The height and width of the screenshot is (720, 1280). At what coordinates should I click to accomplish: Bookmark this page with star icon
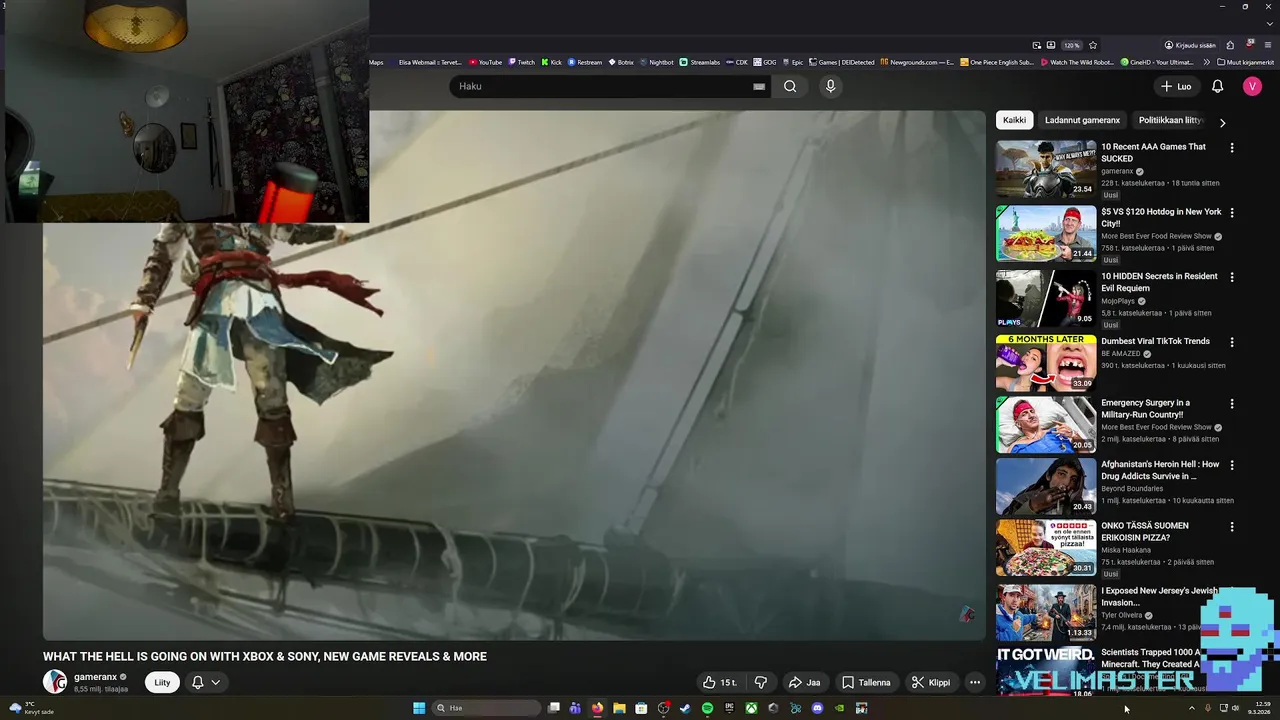pos(1093,45)
